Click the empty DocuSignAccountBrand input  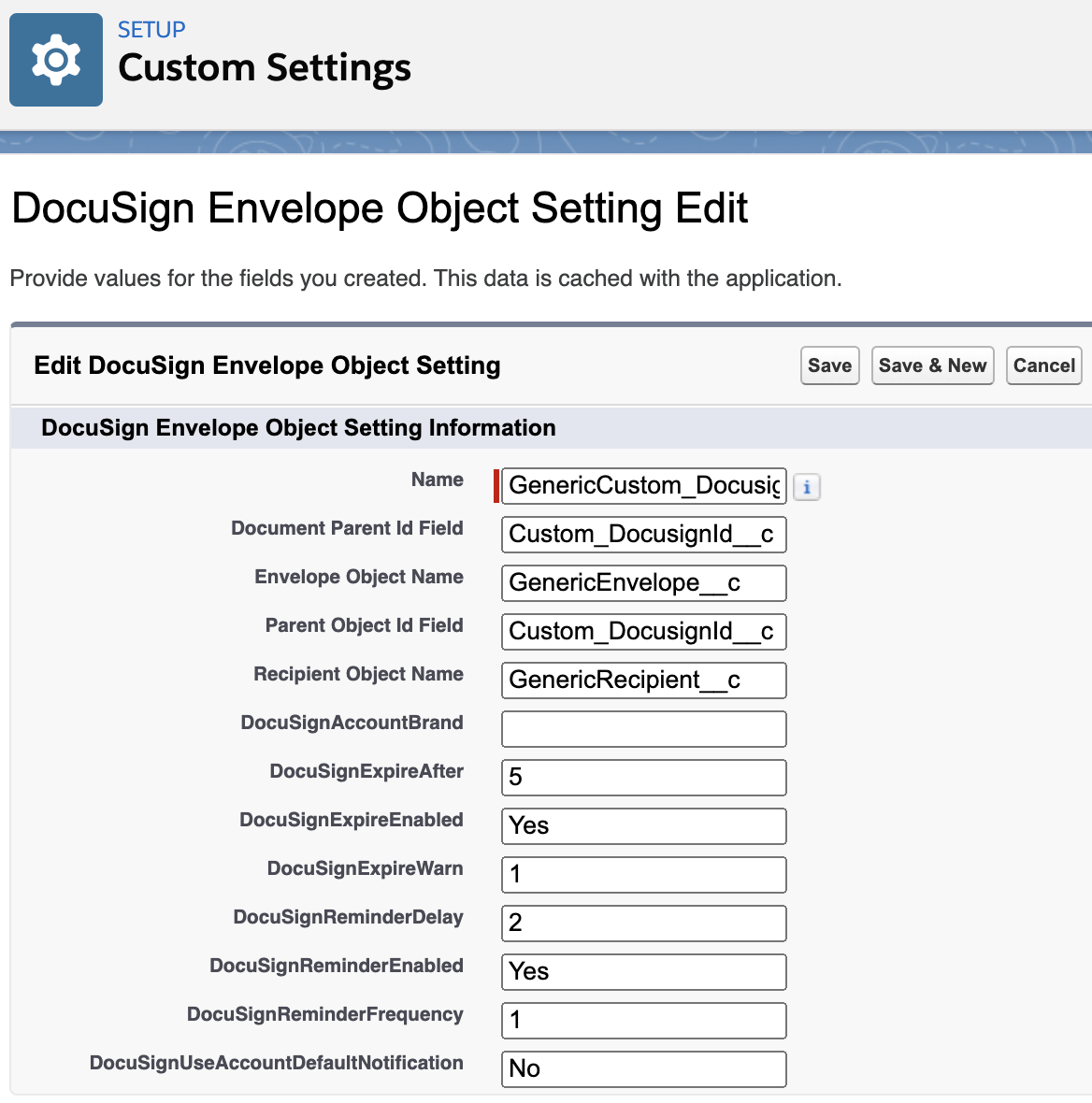(x=644, y=729)
